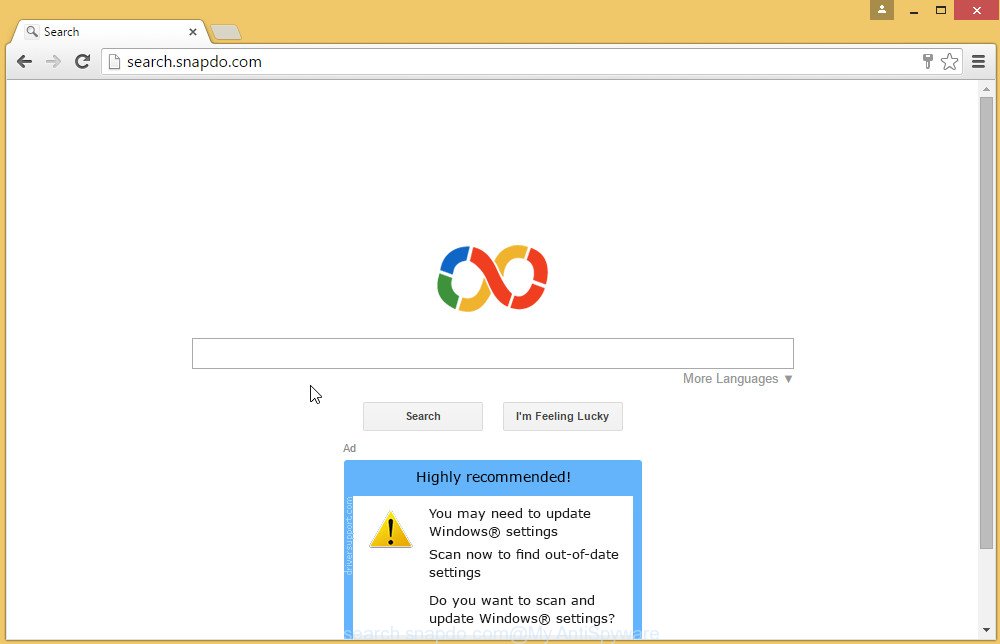1000x644 pixels.
Task: Click the Highly recommended! ad header
Action: click(x=493, y=477)
